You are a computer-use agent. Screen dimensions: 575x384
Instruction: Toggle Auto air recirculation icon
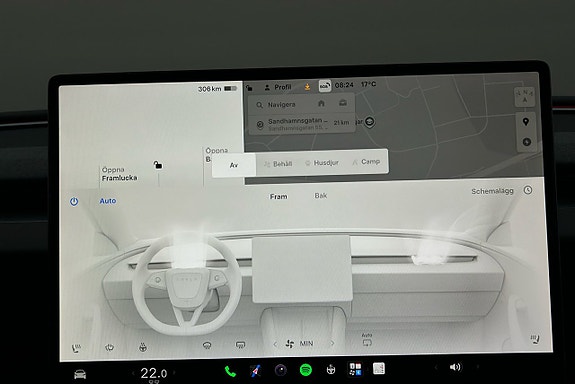pos(367,341)
